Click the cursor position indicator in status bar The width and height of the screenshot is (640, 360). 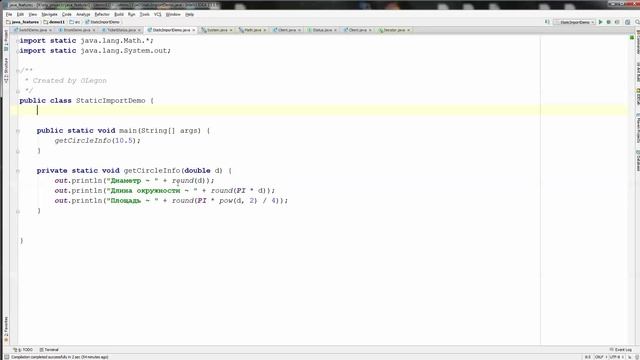[588, 357]
